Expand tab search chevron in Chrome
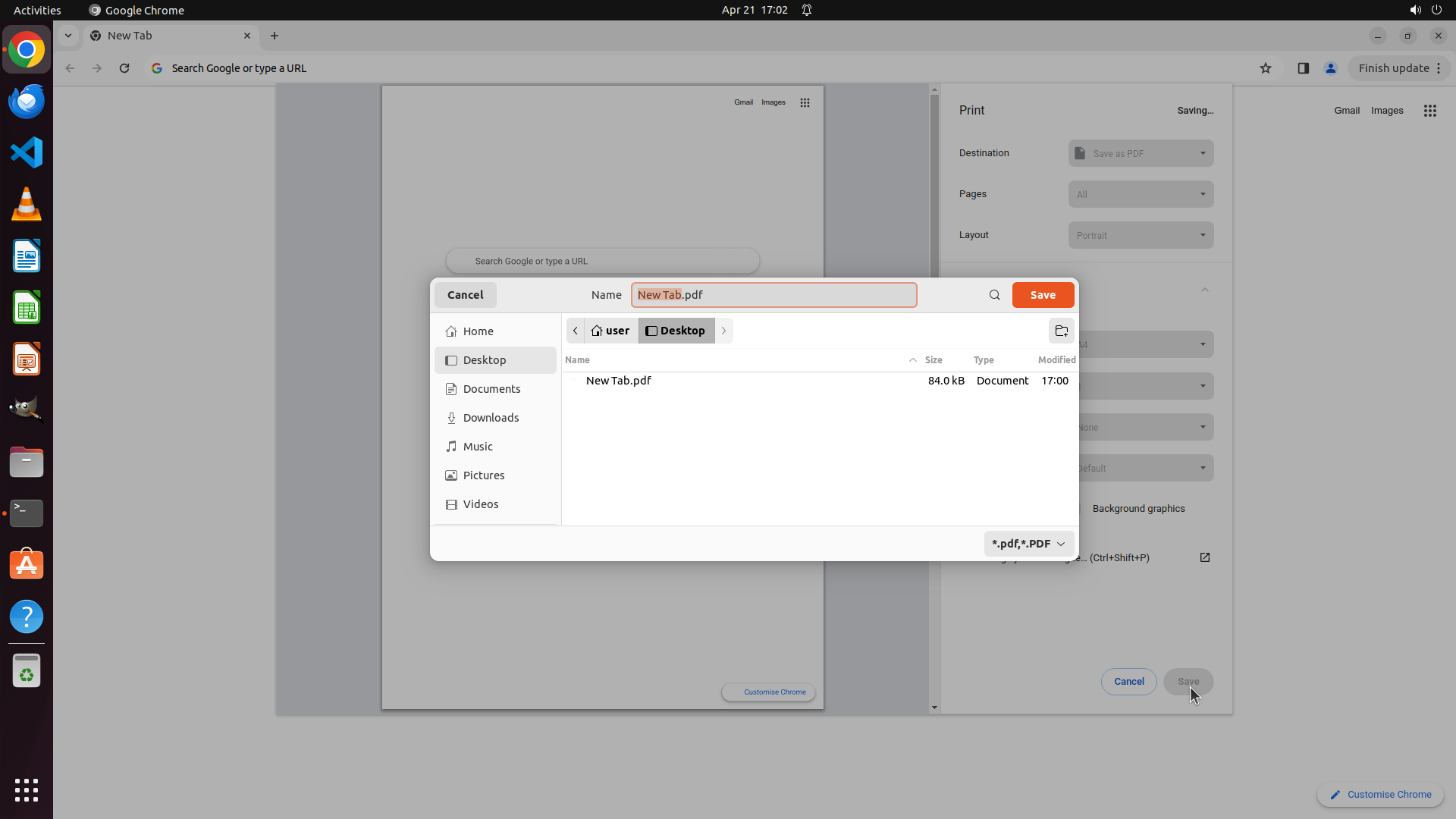Screen dimensions: 1456x819 [68, 36]
